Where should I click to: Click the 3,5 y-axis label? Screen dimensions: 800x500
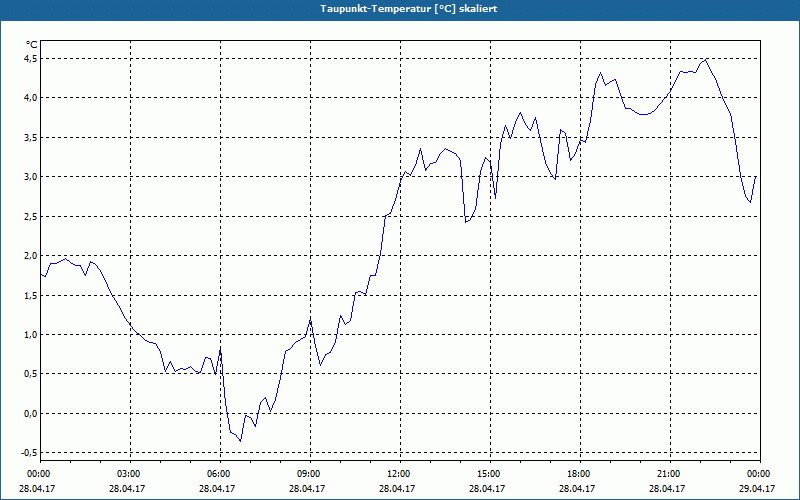tap(31, 138)
